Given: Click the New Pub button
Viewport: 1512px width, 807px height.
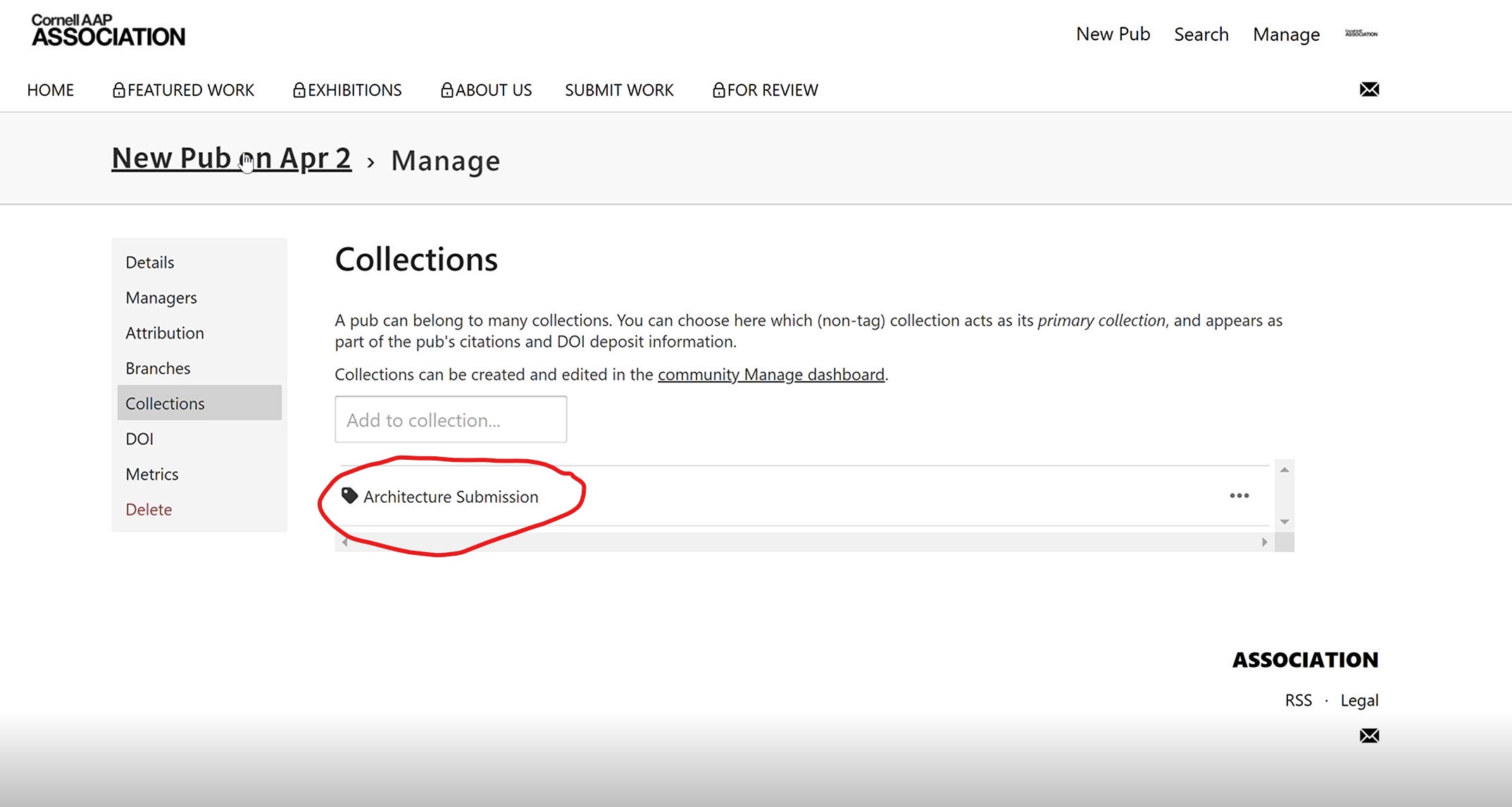Looking at the screenshot, I should (x=1113, y=34).
